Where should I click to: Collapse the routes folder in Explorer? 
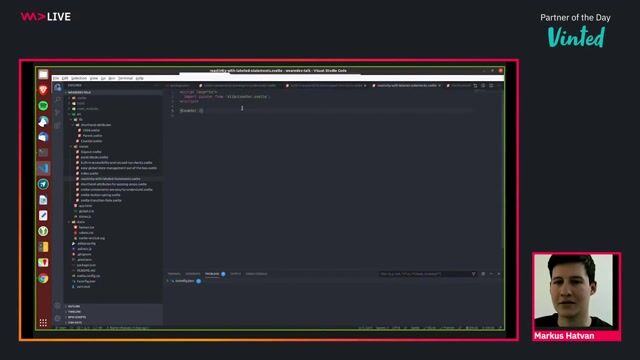pos(84,147)
